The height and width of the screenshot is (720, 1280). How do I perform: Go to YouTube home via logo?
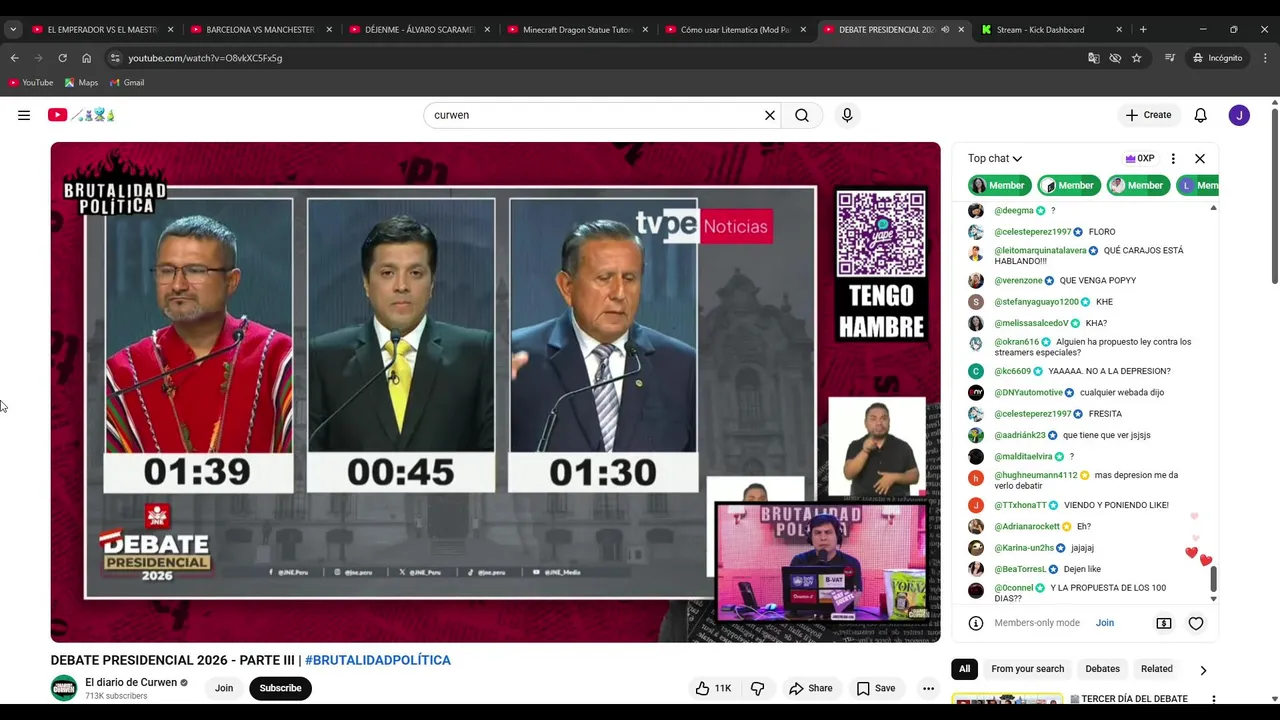tap(81, 115)
